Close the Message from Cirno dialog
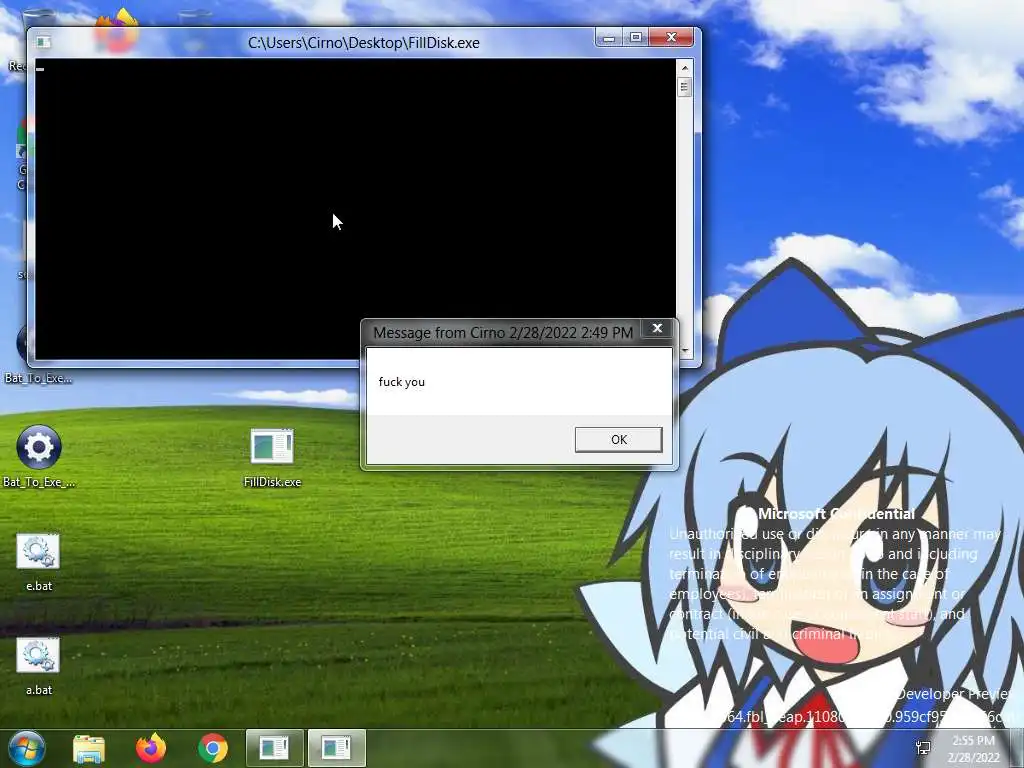 tap(658, 328)
